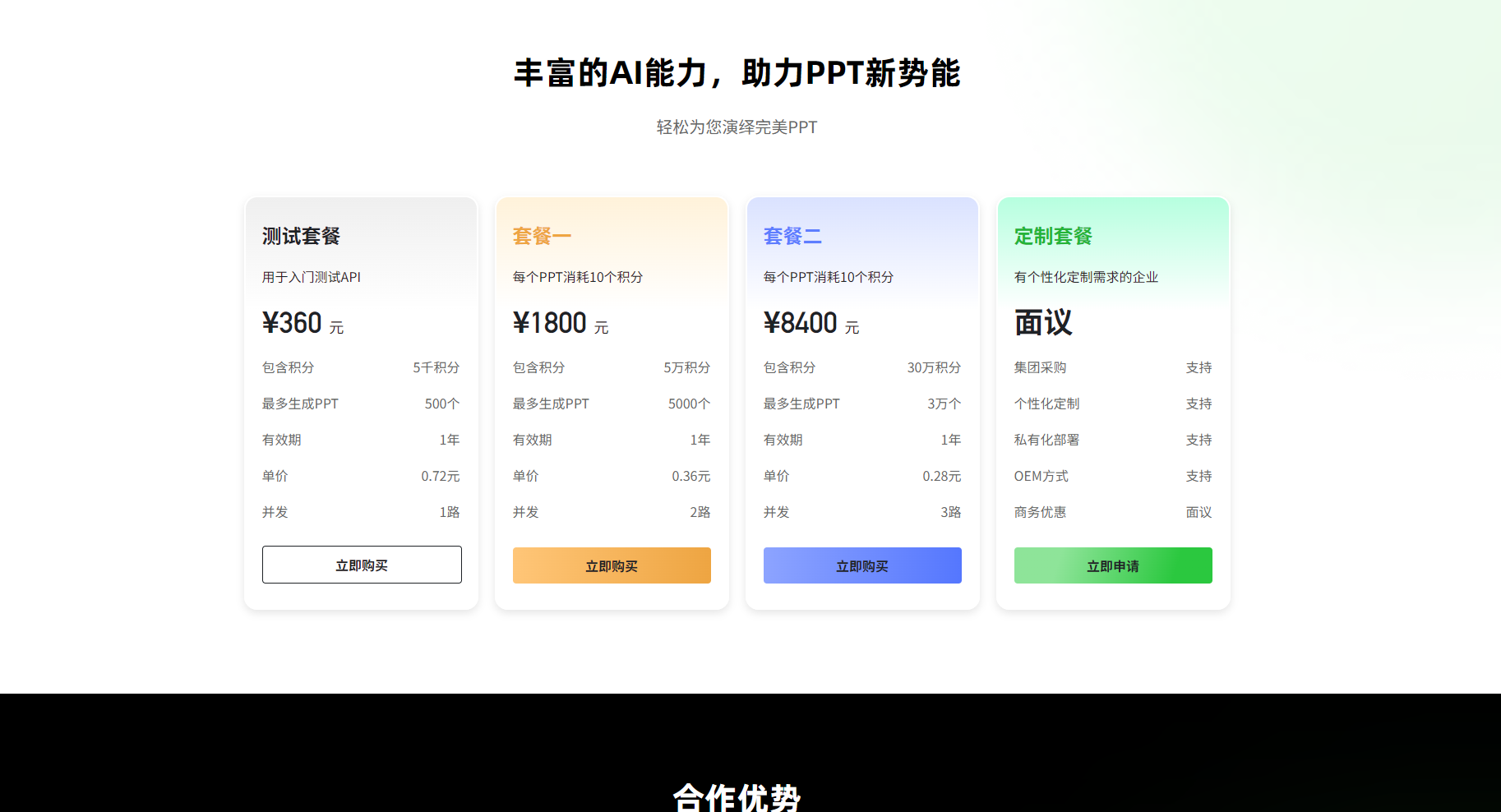Click the ¥360 price
The width and height of the screenshot is (1501, 812).
(293, 323)
